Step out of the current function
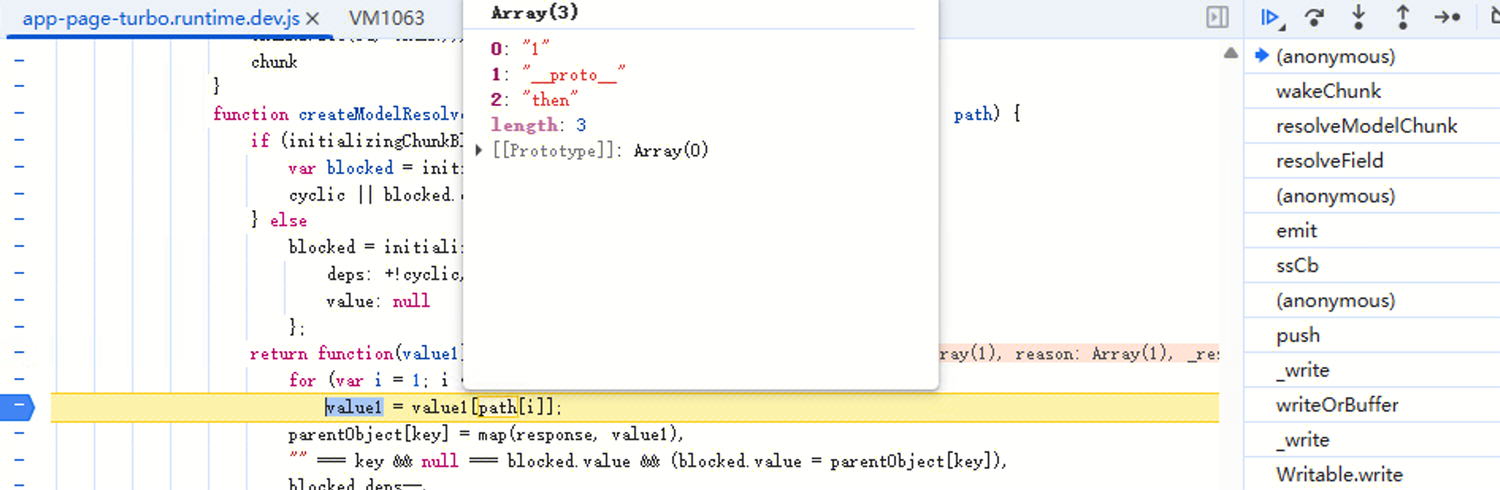 1402,17
